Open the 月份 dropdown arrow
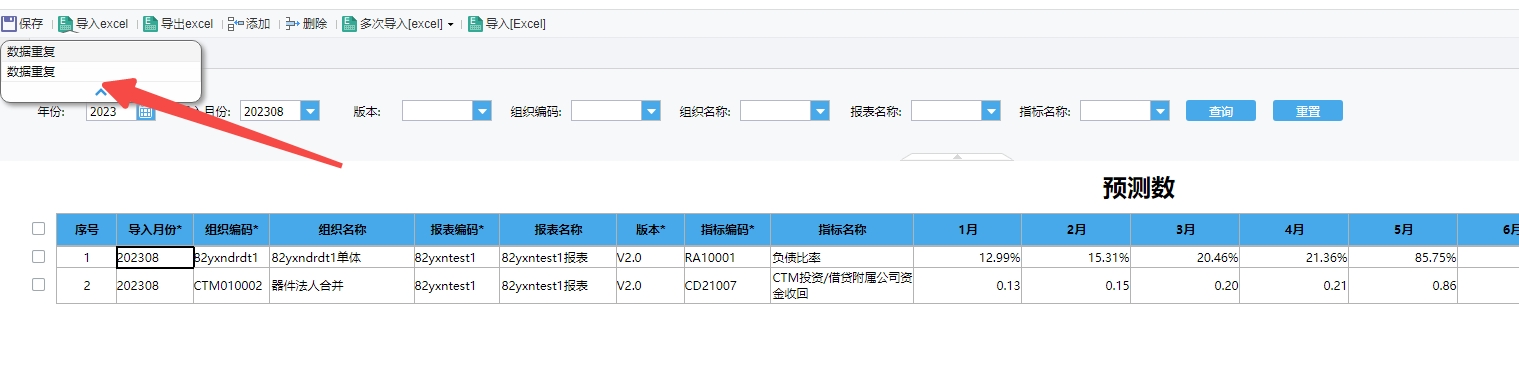The width and height of the screenshot is (1519, 391). 309,111
